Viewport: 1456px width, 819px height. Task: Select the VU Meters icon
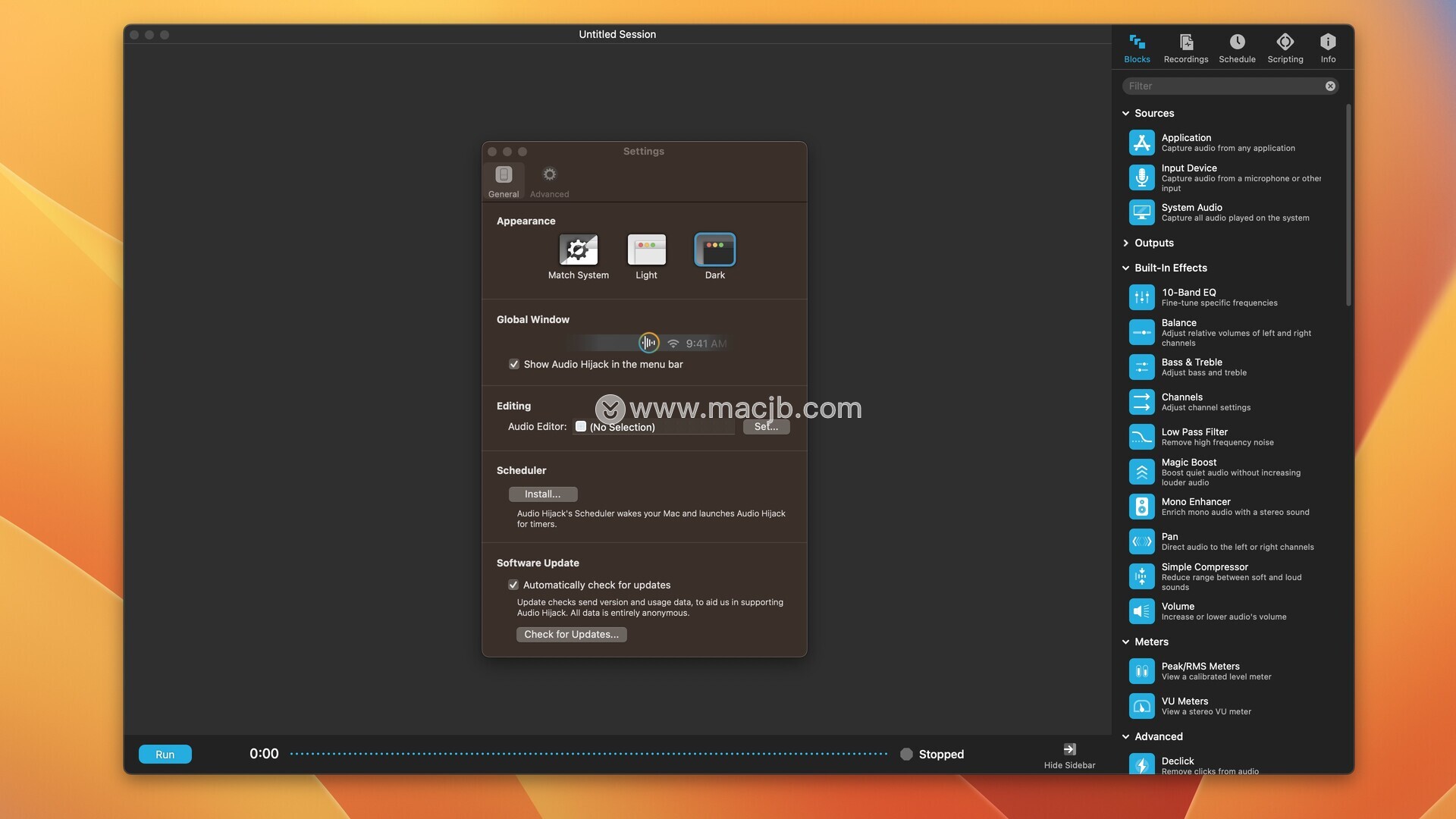[x=1141, y=706]
